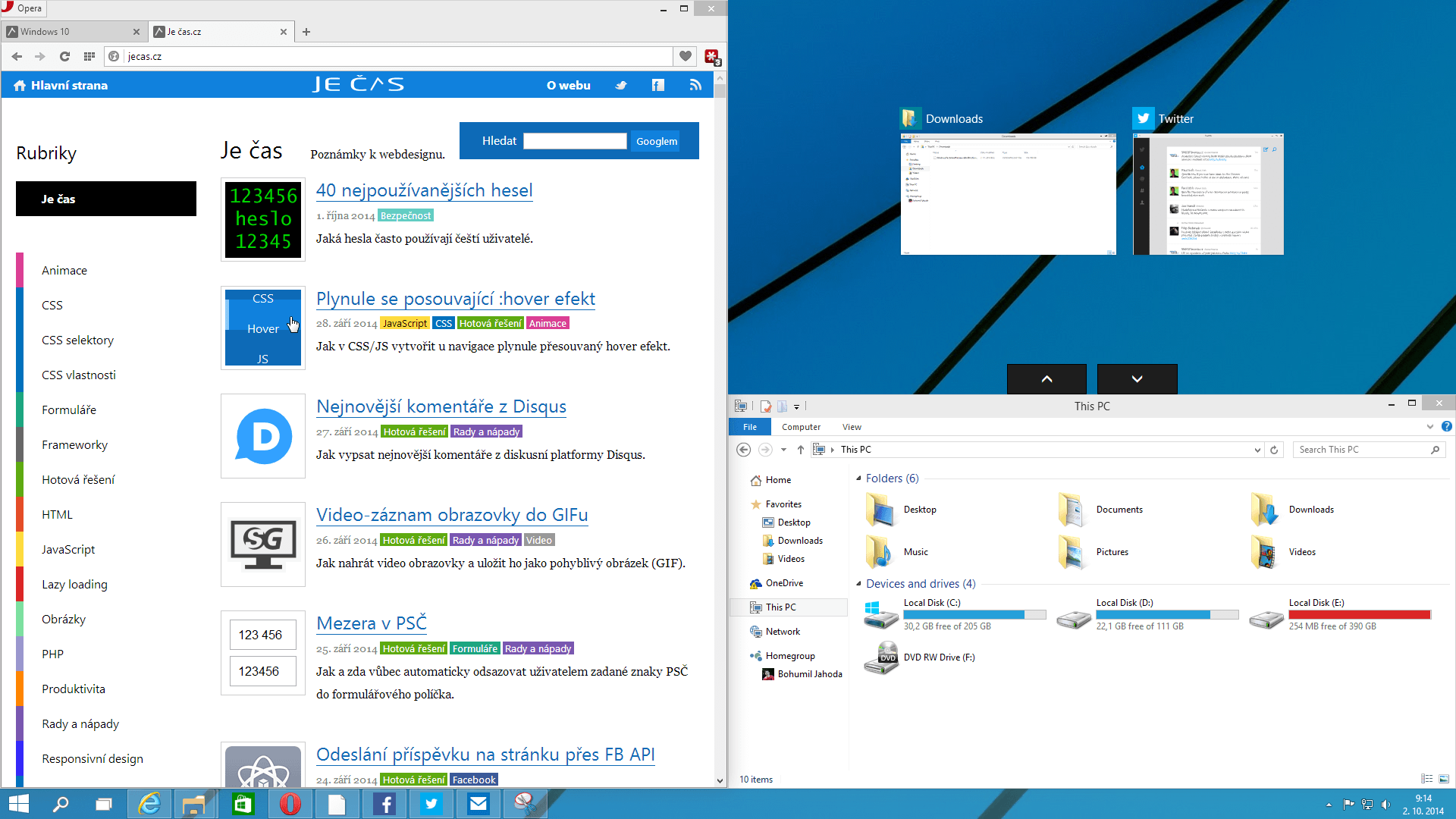This screenshot has height=819, width=1456.
Task: Open Facebook icon in site header
Action: tap(658, 85)
